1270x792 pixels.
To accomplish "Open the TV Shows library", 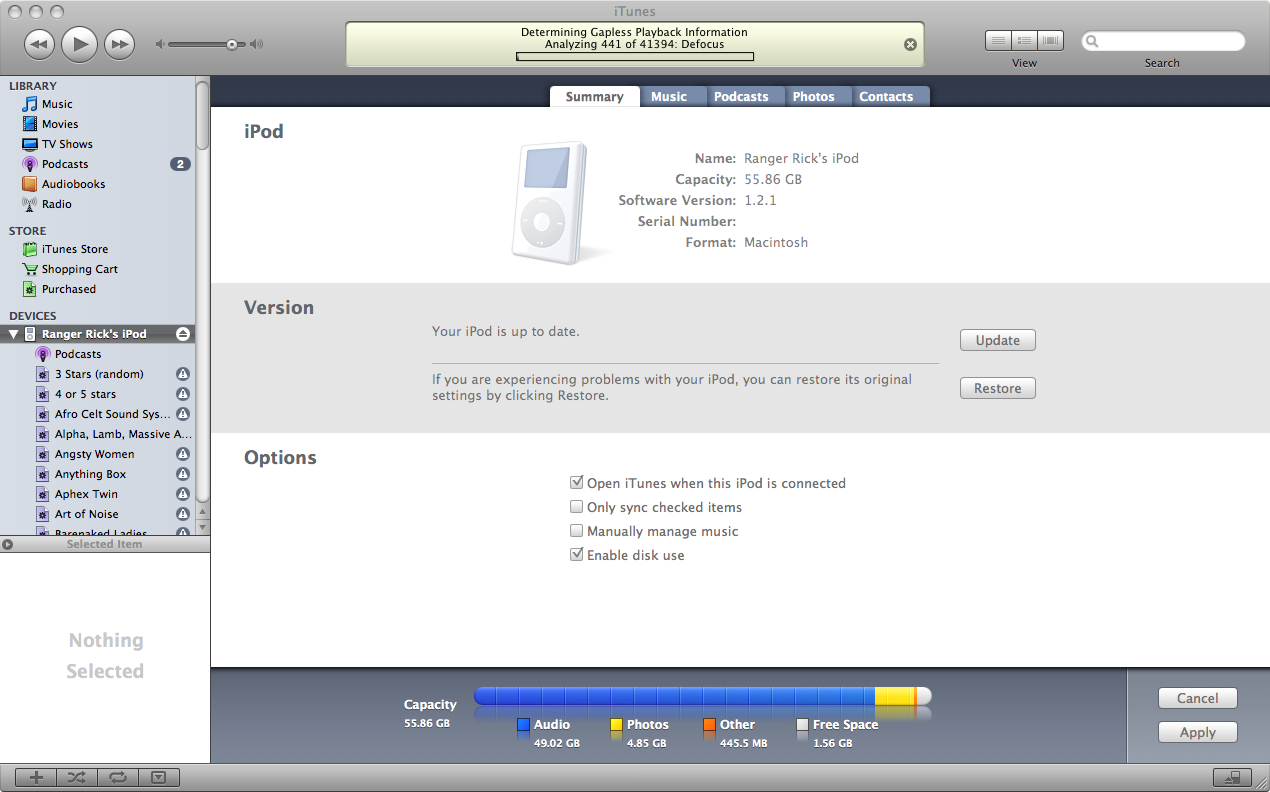I will [x=67, y=144].
